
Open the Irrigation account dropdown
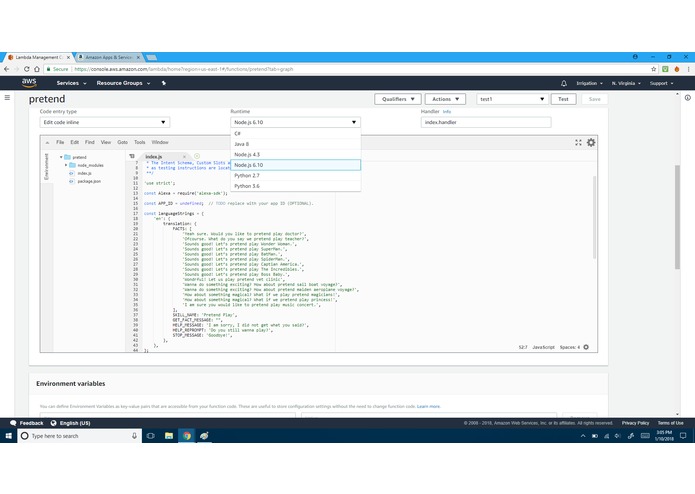590,83
